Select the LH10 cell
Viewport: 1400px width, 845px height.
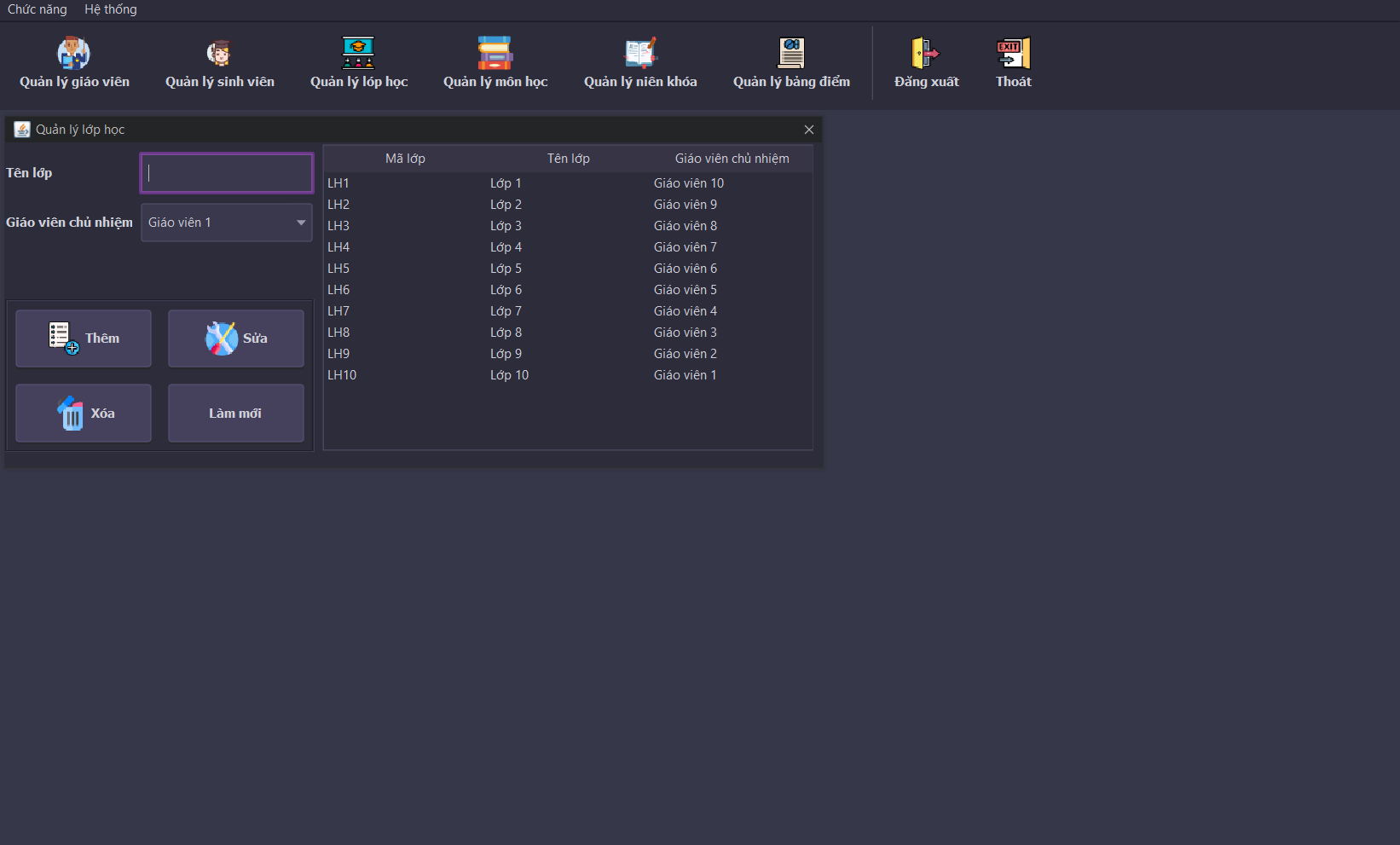point(406,375)
